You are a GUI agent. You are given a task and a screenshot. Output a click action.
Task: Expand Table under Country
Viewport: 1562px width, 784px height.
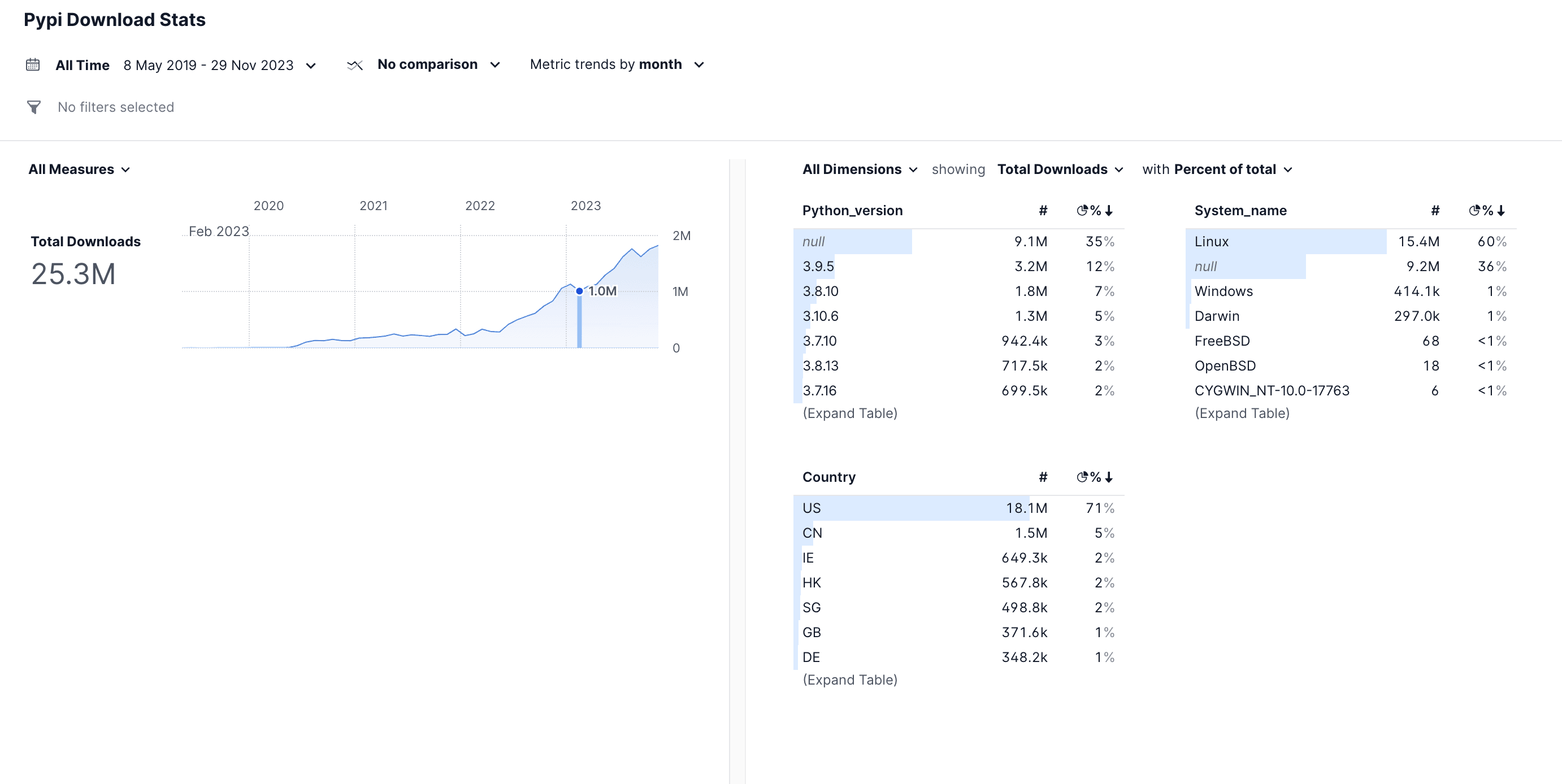(x=850, y=679)
